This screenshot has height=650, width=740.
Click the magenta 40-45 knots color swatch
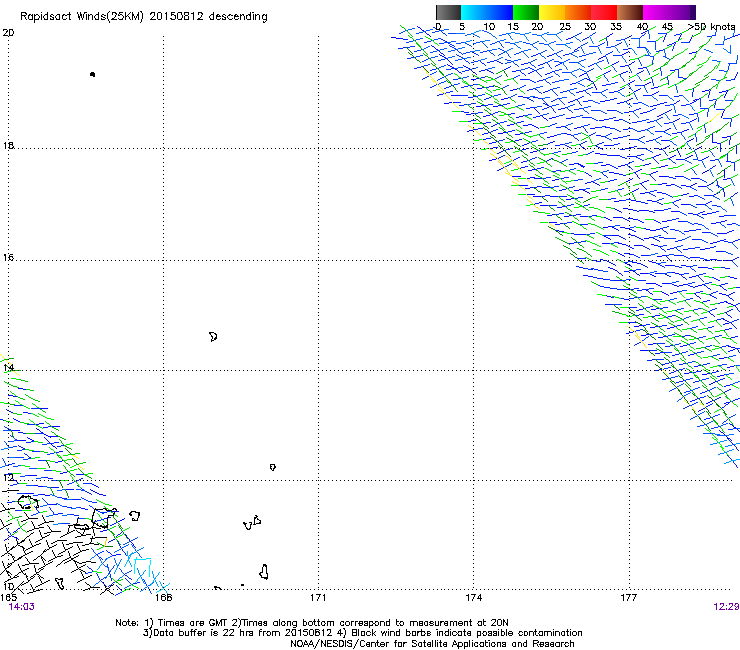point(656,12)
